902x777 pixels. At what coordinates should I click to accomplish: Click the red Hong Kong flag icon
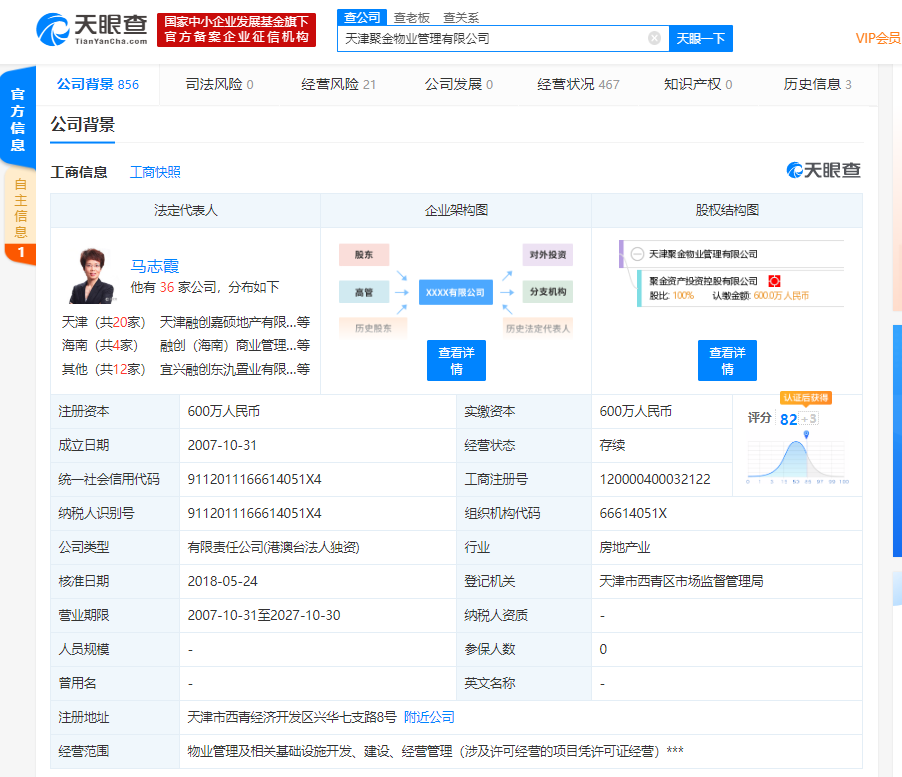pos(774,281)
